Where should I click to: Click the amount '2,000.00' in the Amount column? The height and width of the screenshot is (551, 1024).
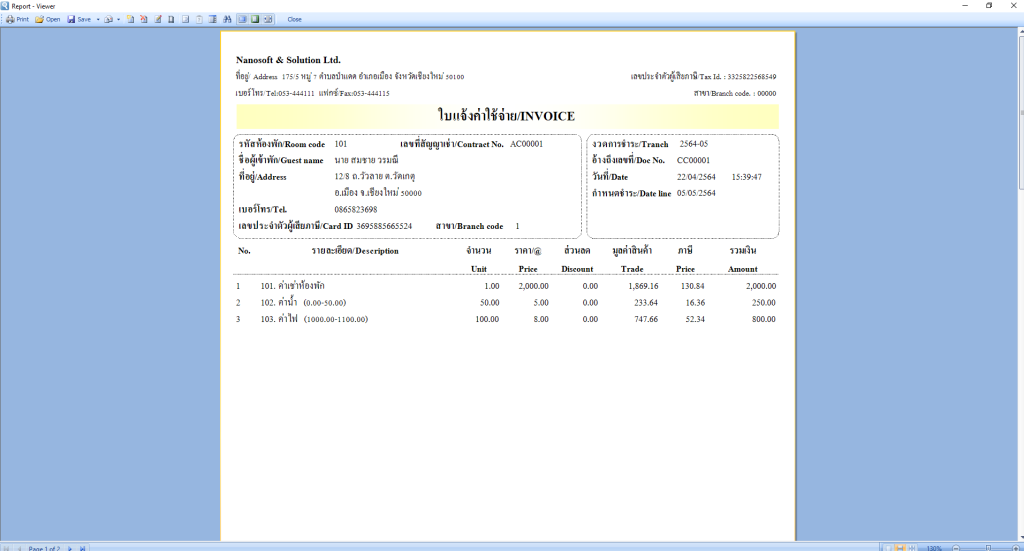point(761,287)
